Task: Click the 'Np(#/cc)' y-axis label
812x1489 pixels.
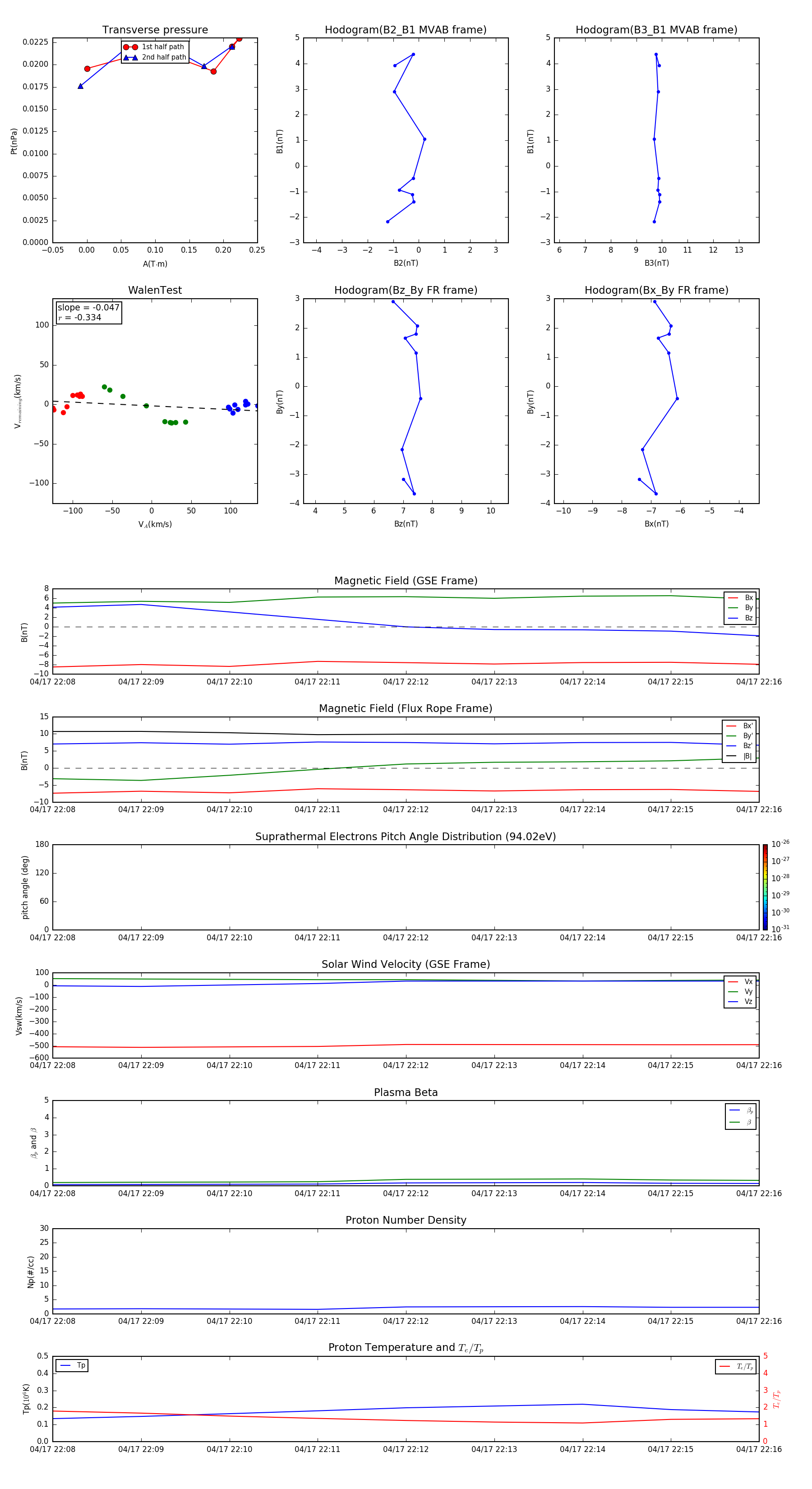Action: (x=31, y=1271)
